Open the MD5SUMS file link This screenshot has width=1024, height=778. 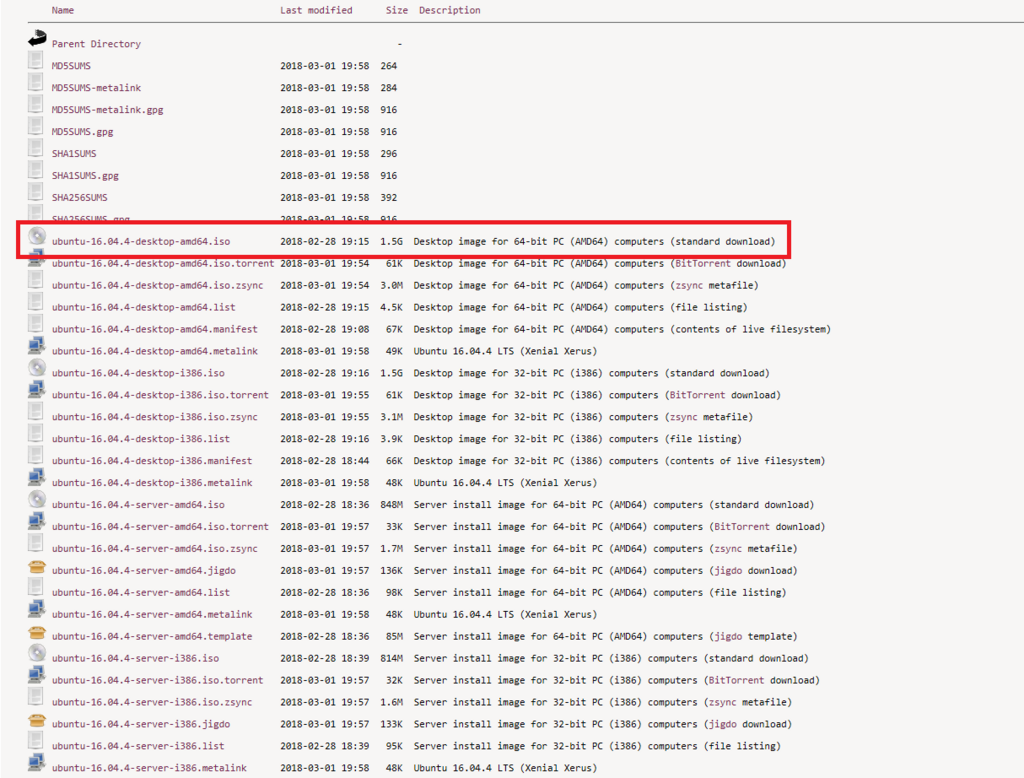coord(71,66)
